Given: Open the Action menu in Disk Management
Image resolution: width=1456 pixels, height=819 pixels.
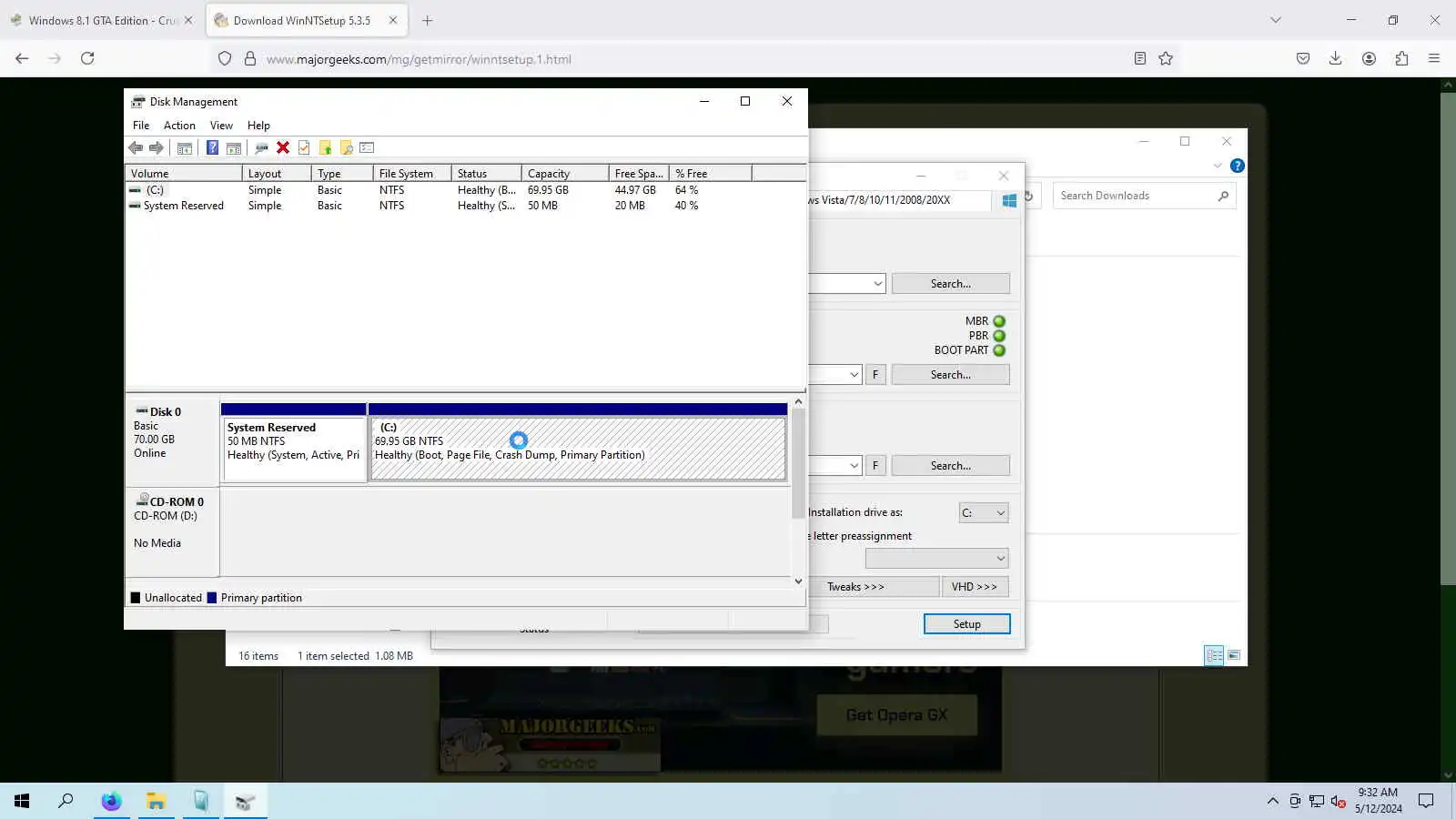Looking at the screenshot, I should 179,126.
